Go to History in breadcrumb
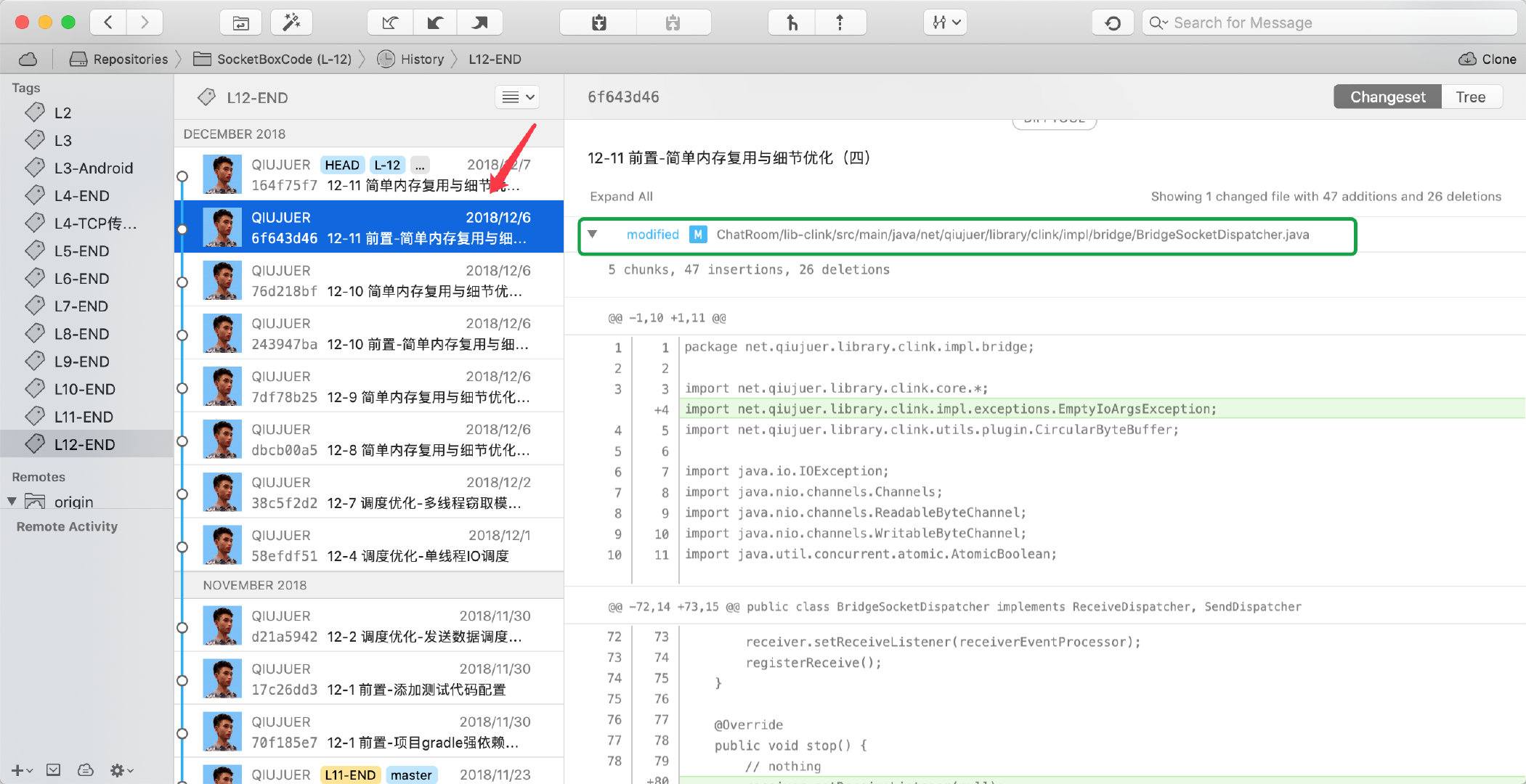 421,59
